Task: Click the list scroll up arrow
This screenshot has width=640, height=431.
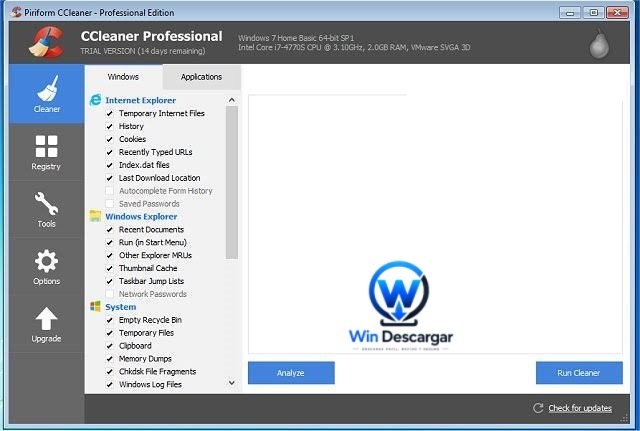Action: click(232, 100)
